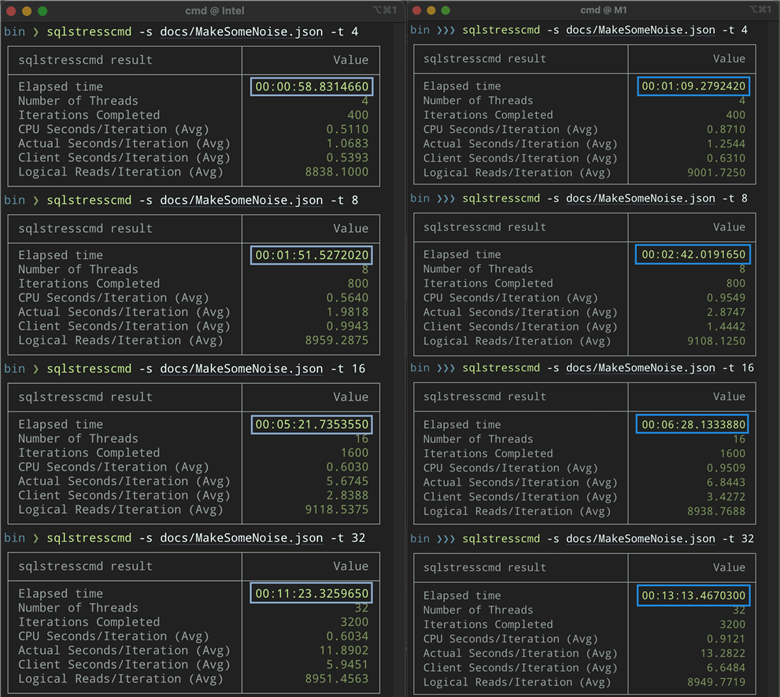Click the logical reads value 9118.5375

click(x=337, y=509)
